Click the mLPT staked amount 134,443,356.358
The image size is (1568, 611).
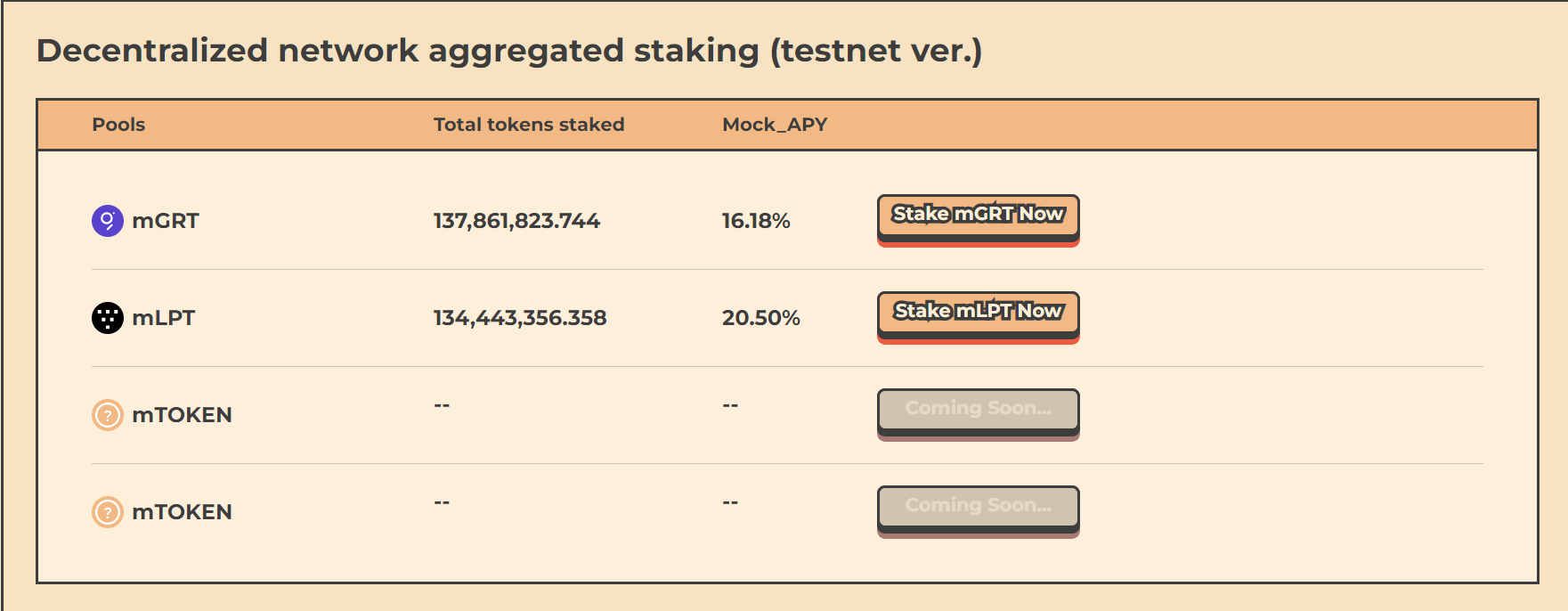click(x=520, y=318)
